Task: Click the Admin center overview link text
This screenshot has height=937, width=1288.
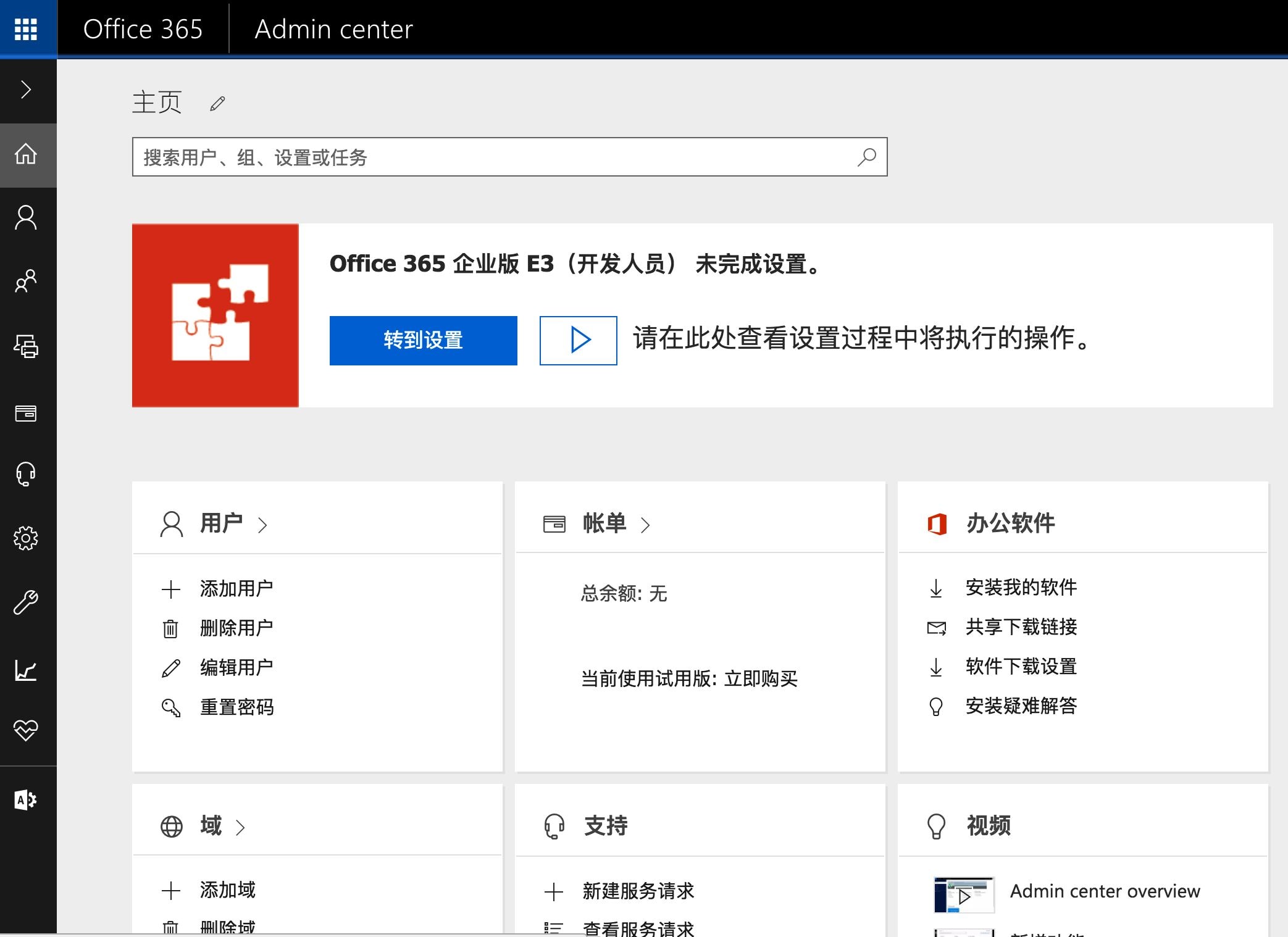Action: tap(1105, 891)
